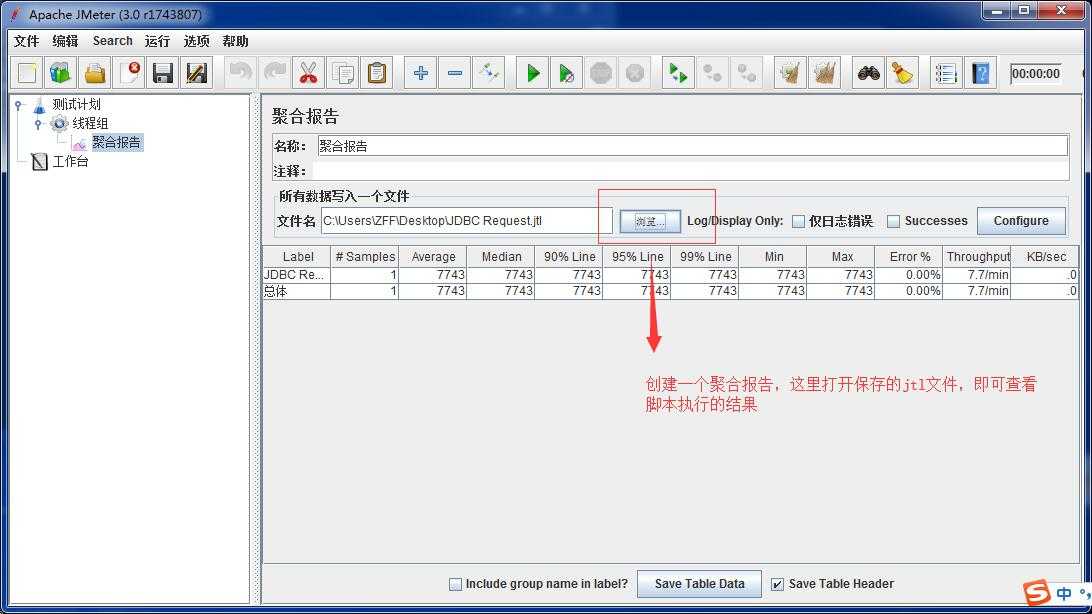This screenshot has height=614, width=1092.
Task: Click the 90% Line column header
Action: (x=569, y=256)
